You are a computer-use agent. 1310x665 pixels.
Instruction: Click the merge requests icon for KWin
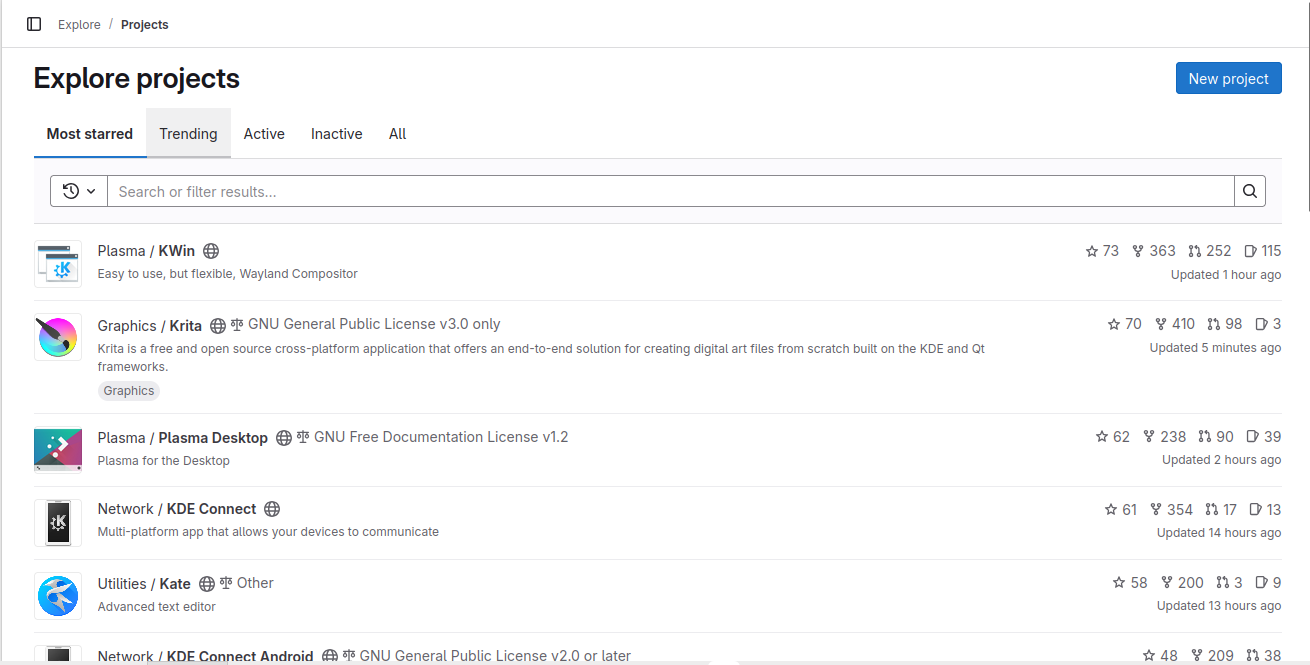1196,250
